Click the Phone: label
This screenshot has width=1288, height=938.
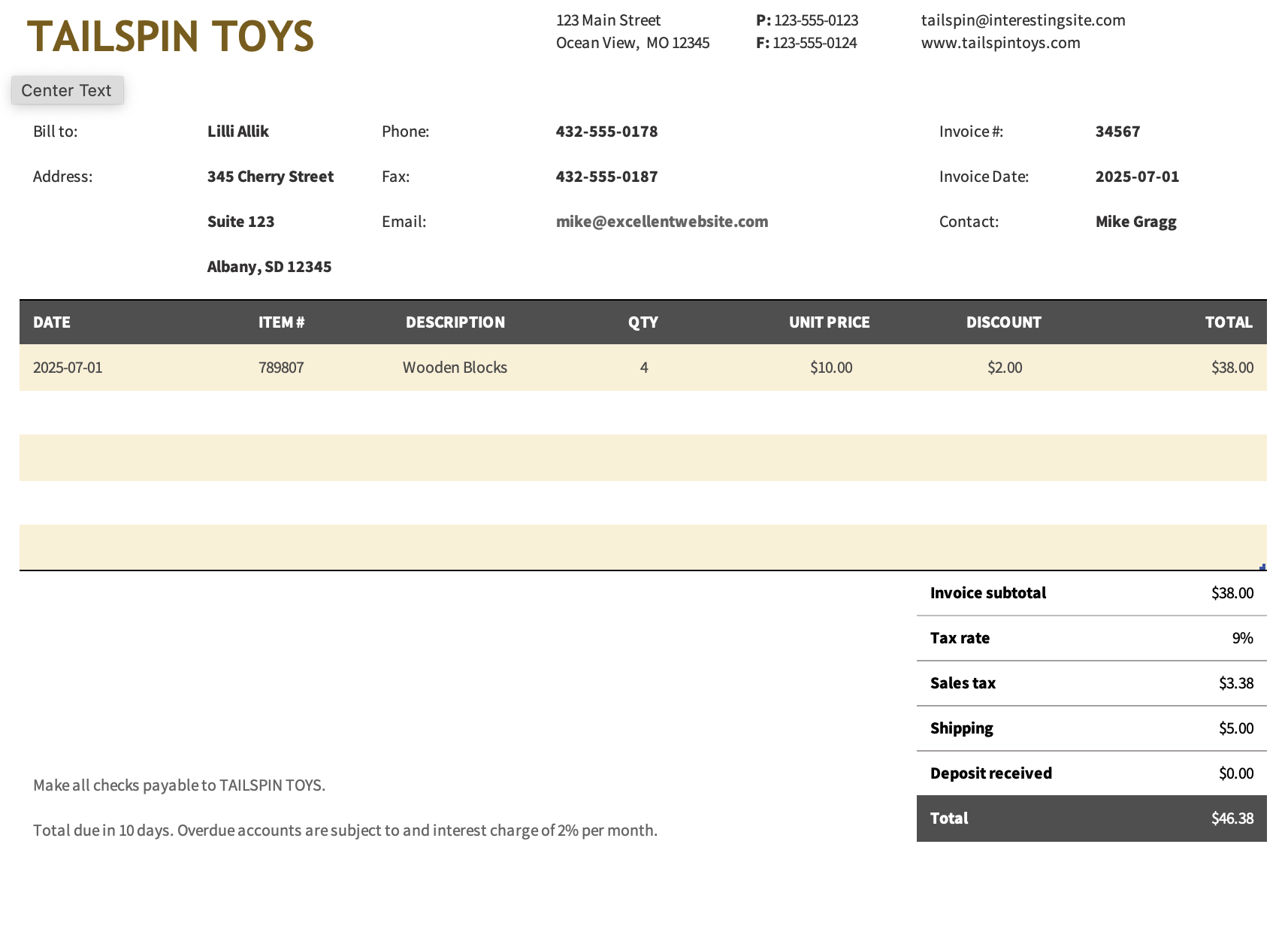pyautogui.click(x=405, y=132)
